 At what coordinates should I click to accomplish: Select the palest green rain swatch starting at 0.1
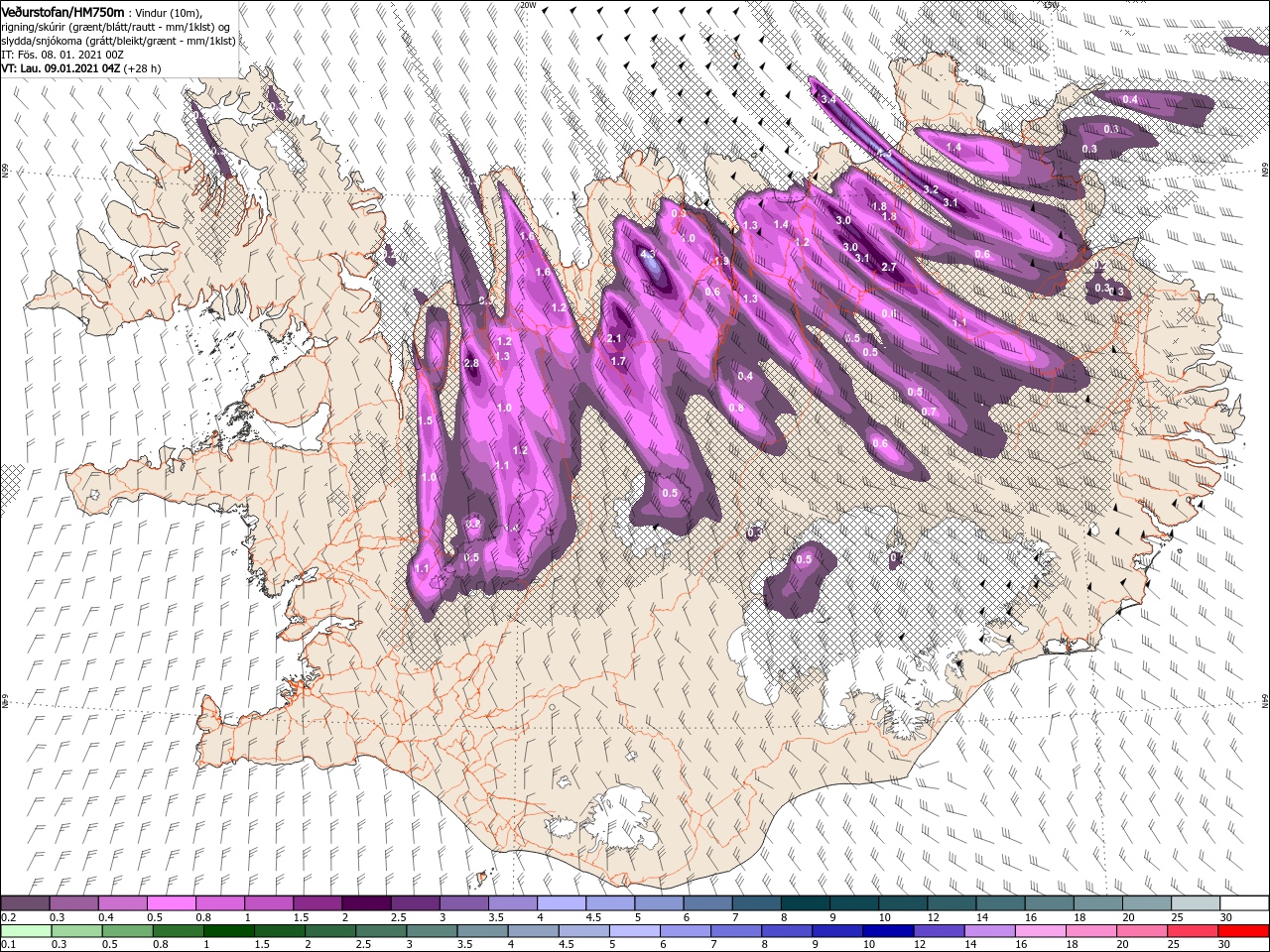pyautogui.click(x=26, y=931)
